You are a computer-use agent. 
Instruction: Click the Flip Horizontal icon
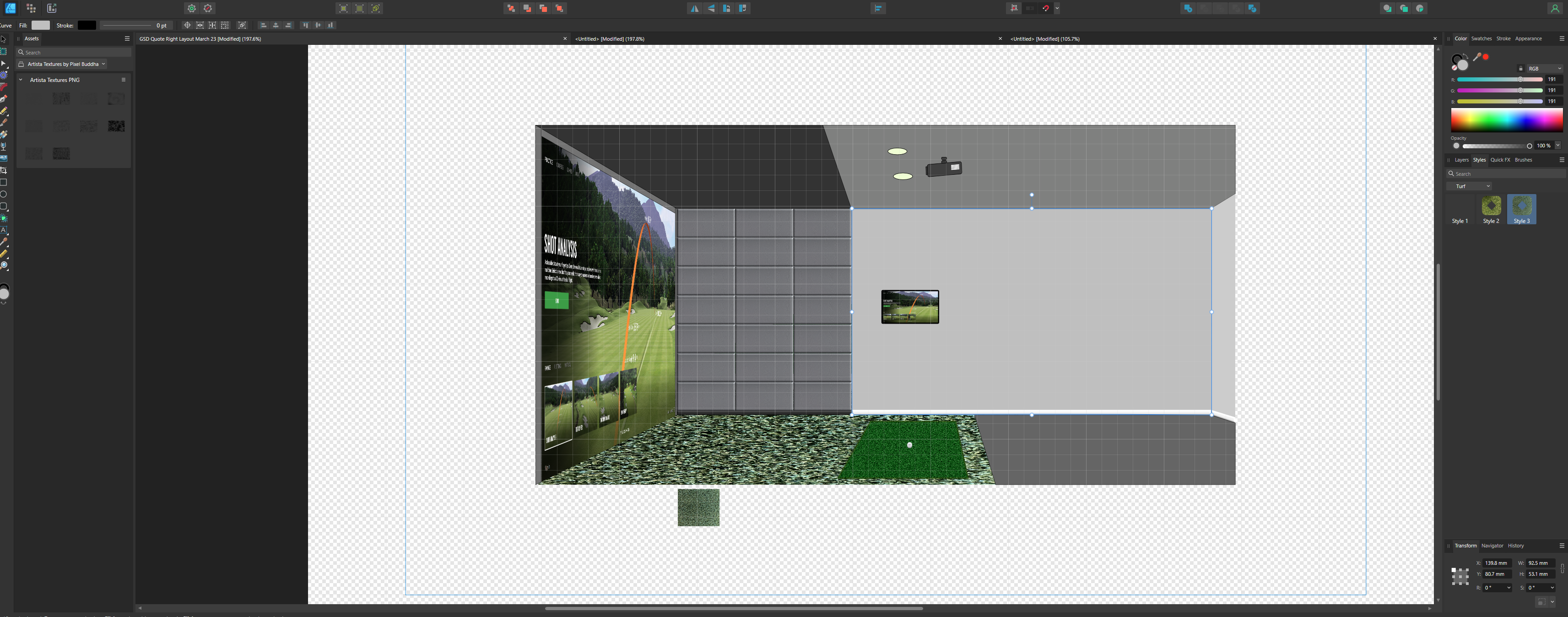(694, 9)
